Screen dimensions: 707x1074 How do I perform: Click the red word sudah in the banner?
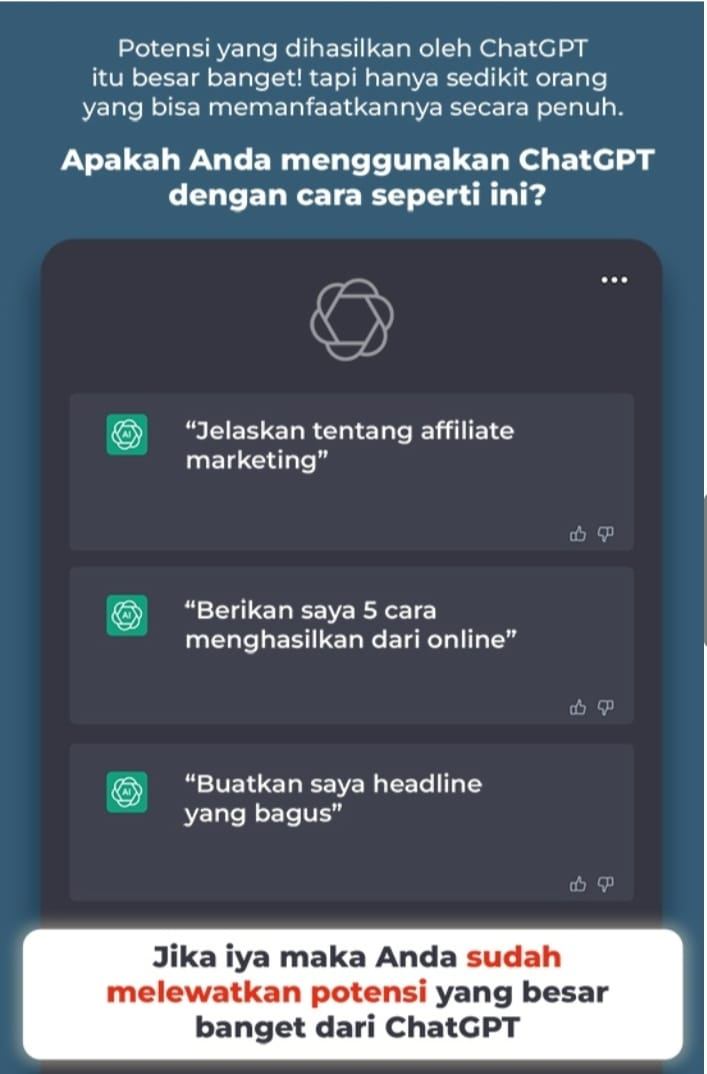(x=514, y=957)
